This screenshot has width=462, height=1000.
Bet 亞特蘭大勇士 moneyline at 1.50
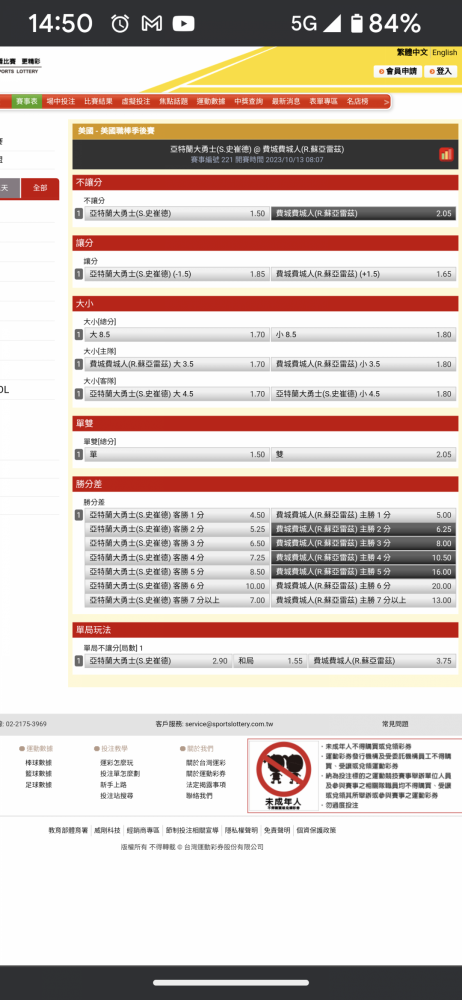coord(175,214)
